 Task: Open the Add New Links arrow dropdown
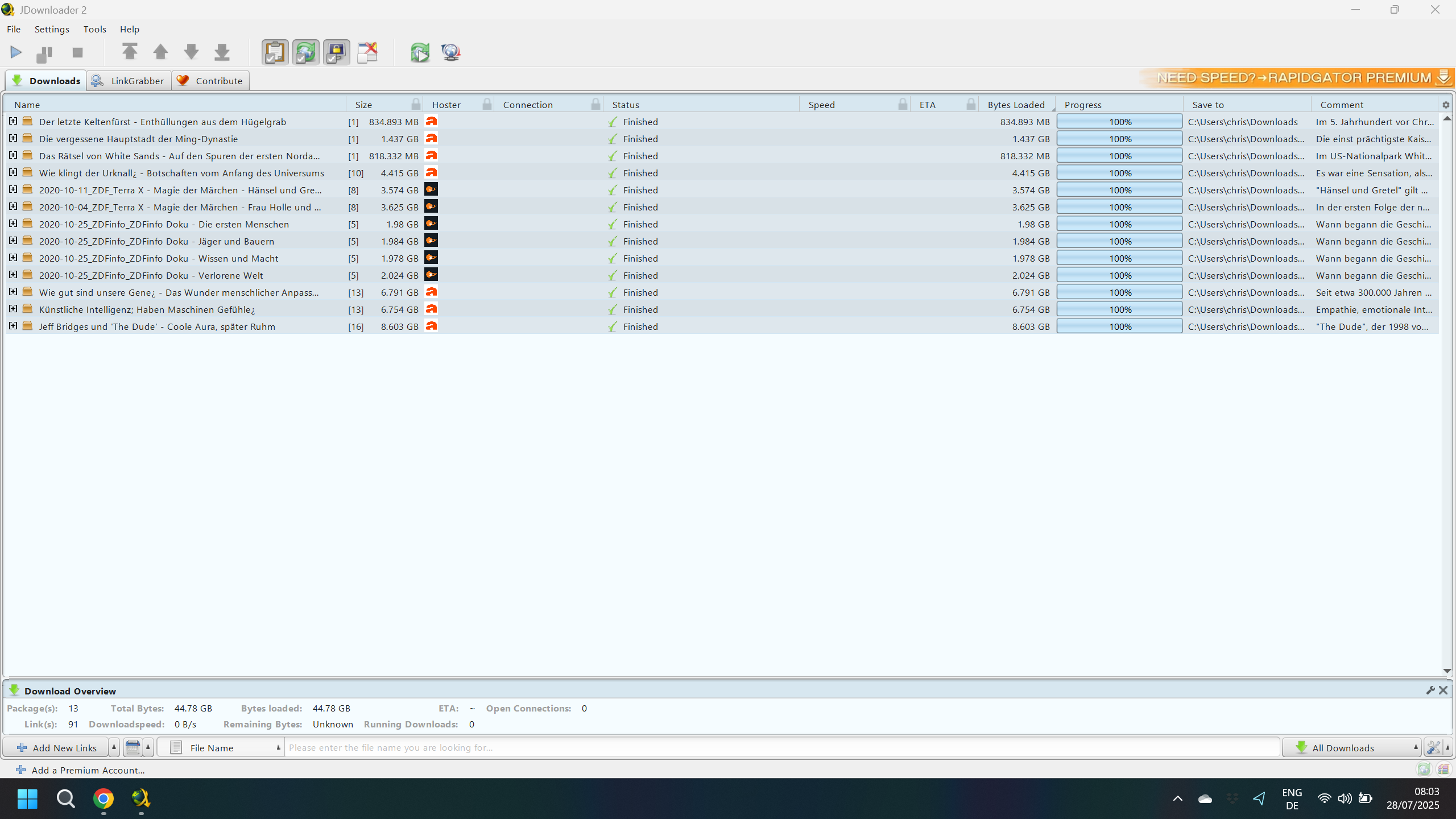114,747
